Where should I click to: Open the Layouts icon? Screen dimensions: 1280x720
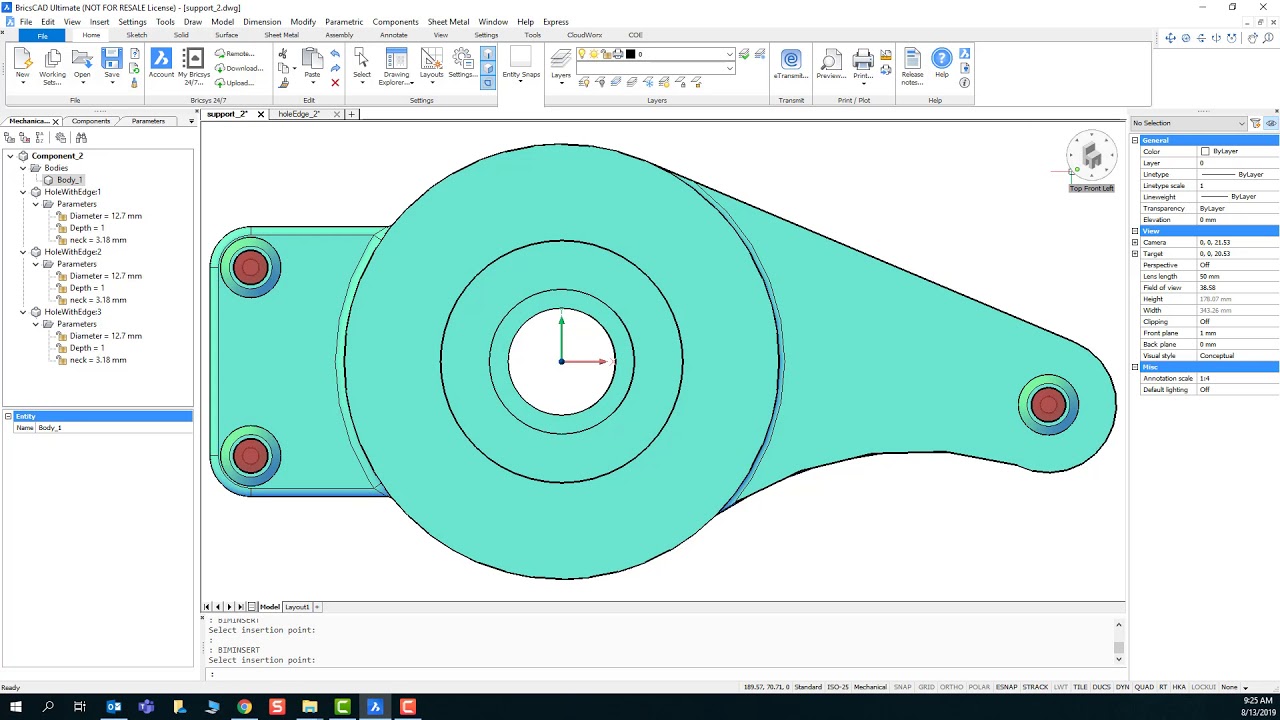point(431,60)
